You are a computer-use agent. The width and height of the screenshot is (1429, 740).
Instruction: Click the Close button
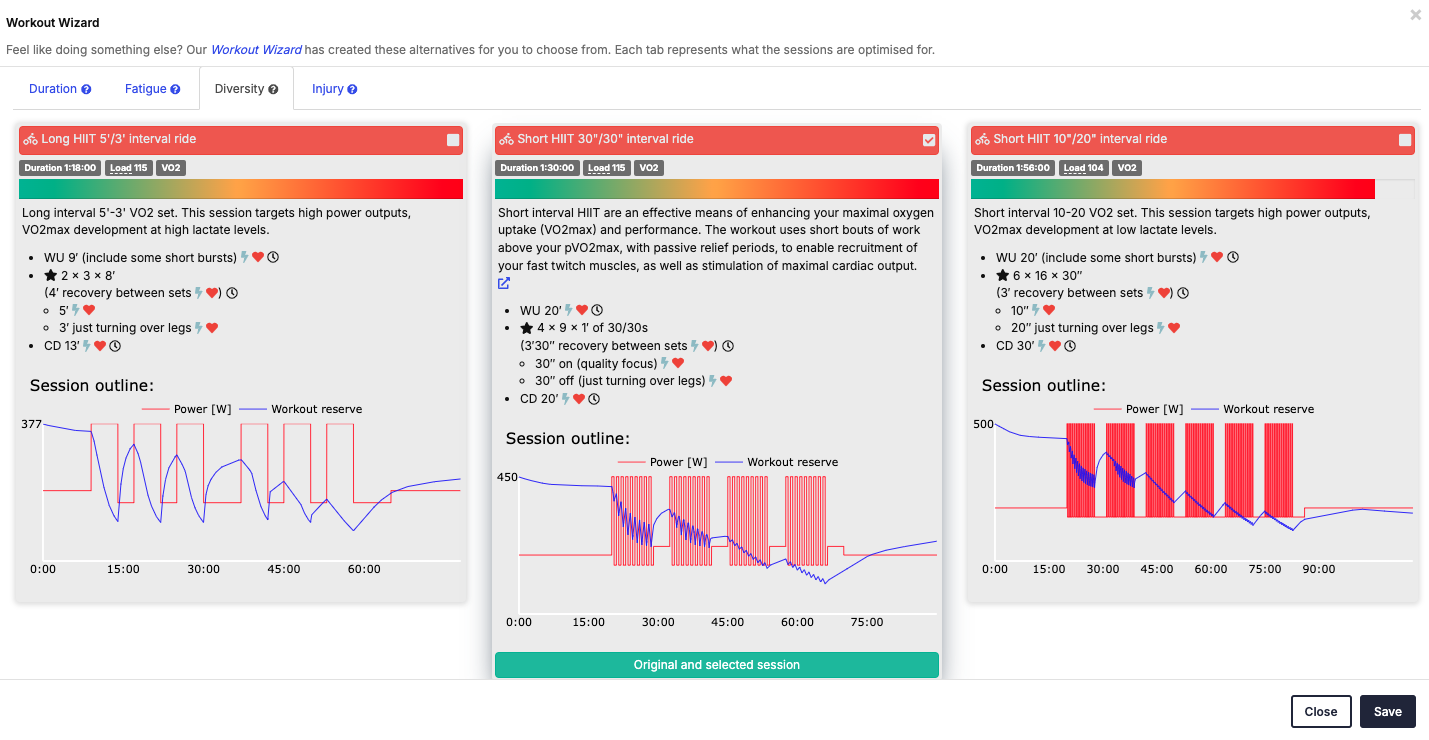(x=1321, y=711)
